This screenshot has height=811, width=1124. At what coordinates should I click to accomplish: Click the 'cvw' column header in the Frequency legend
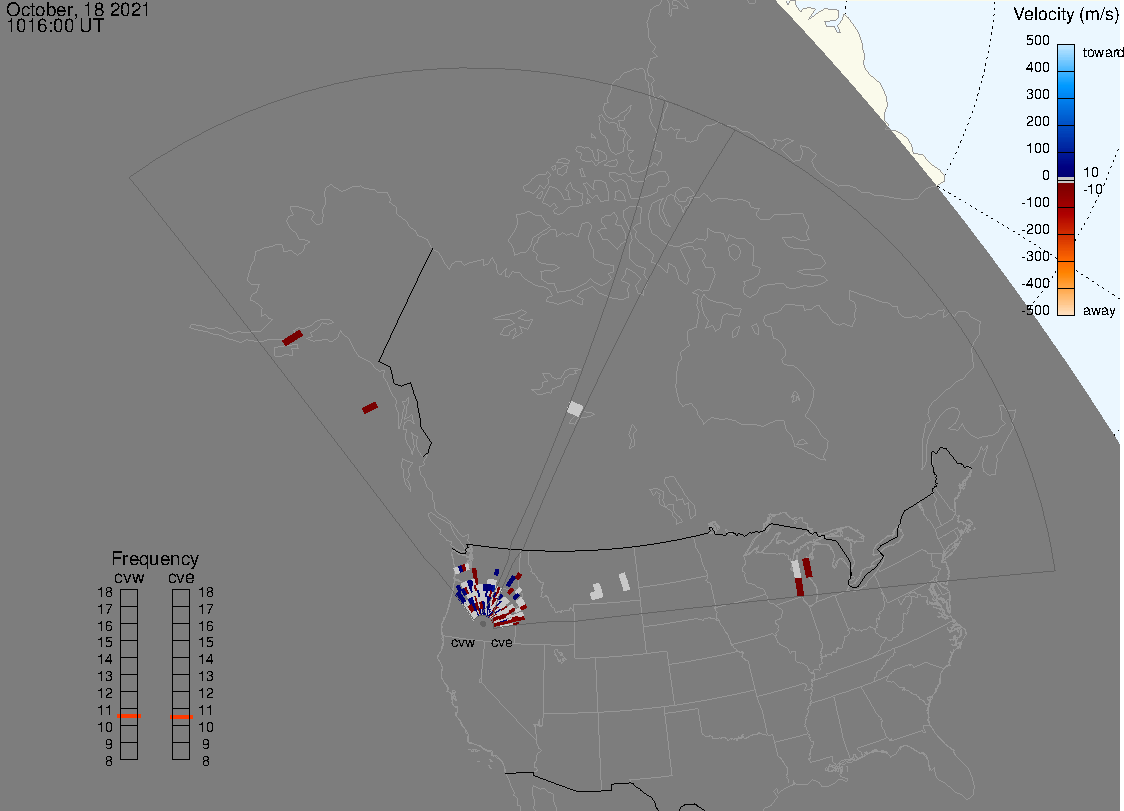(128, 577)
